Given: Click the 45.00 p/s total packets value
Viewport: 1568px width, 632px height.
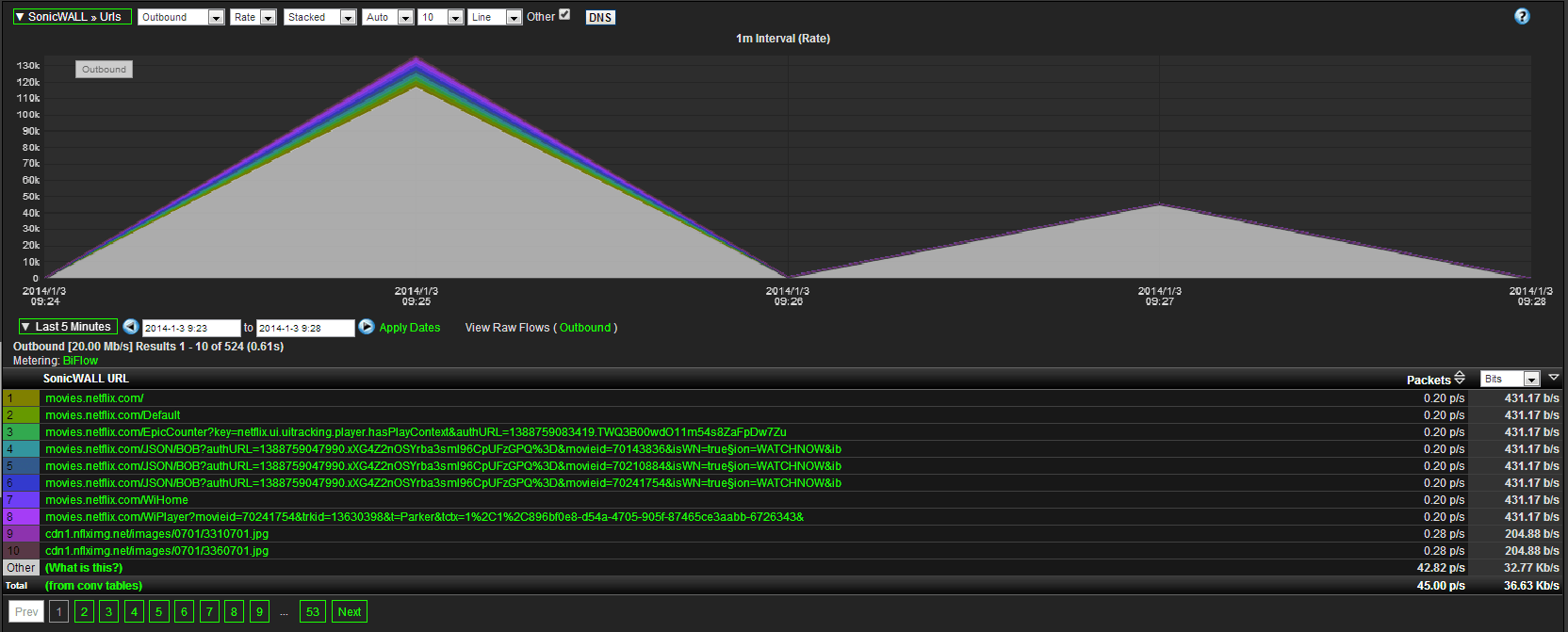Looking at the screenshot, I should (x=1441, y=586).
